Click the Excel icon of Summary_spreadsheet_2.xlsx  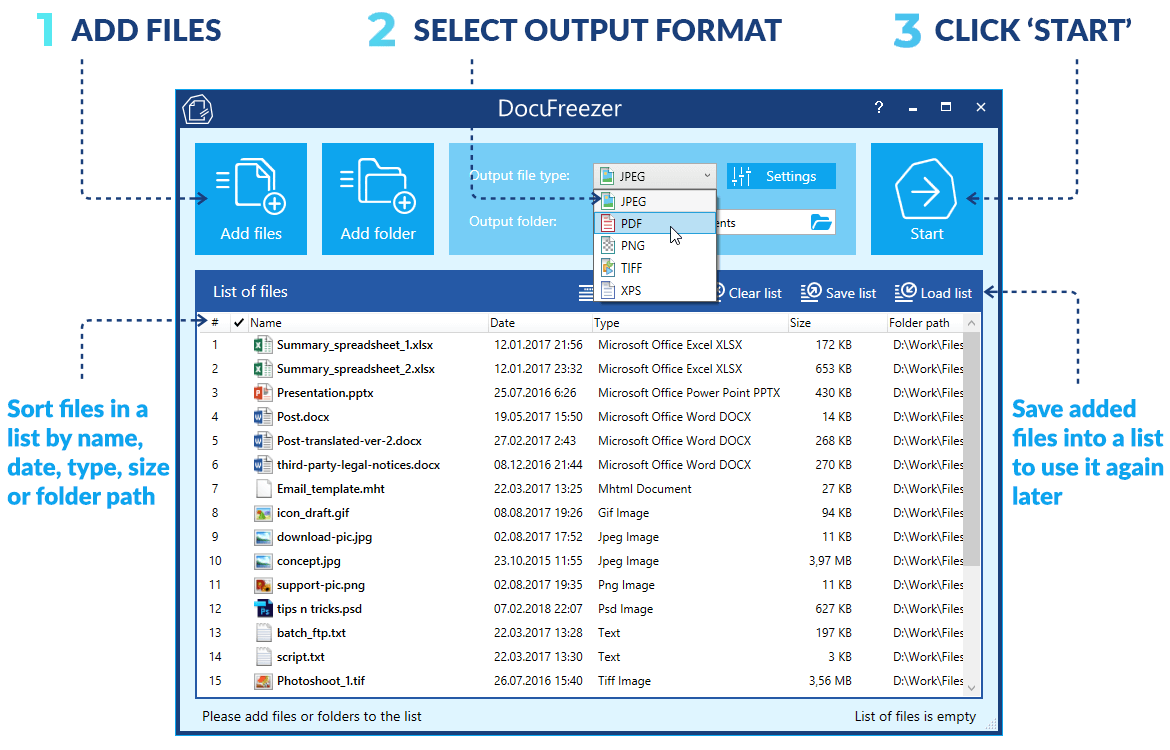coord(263,369)
